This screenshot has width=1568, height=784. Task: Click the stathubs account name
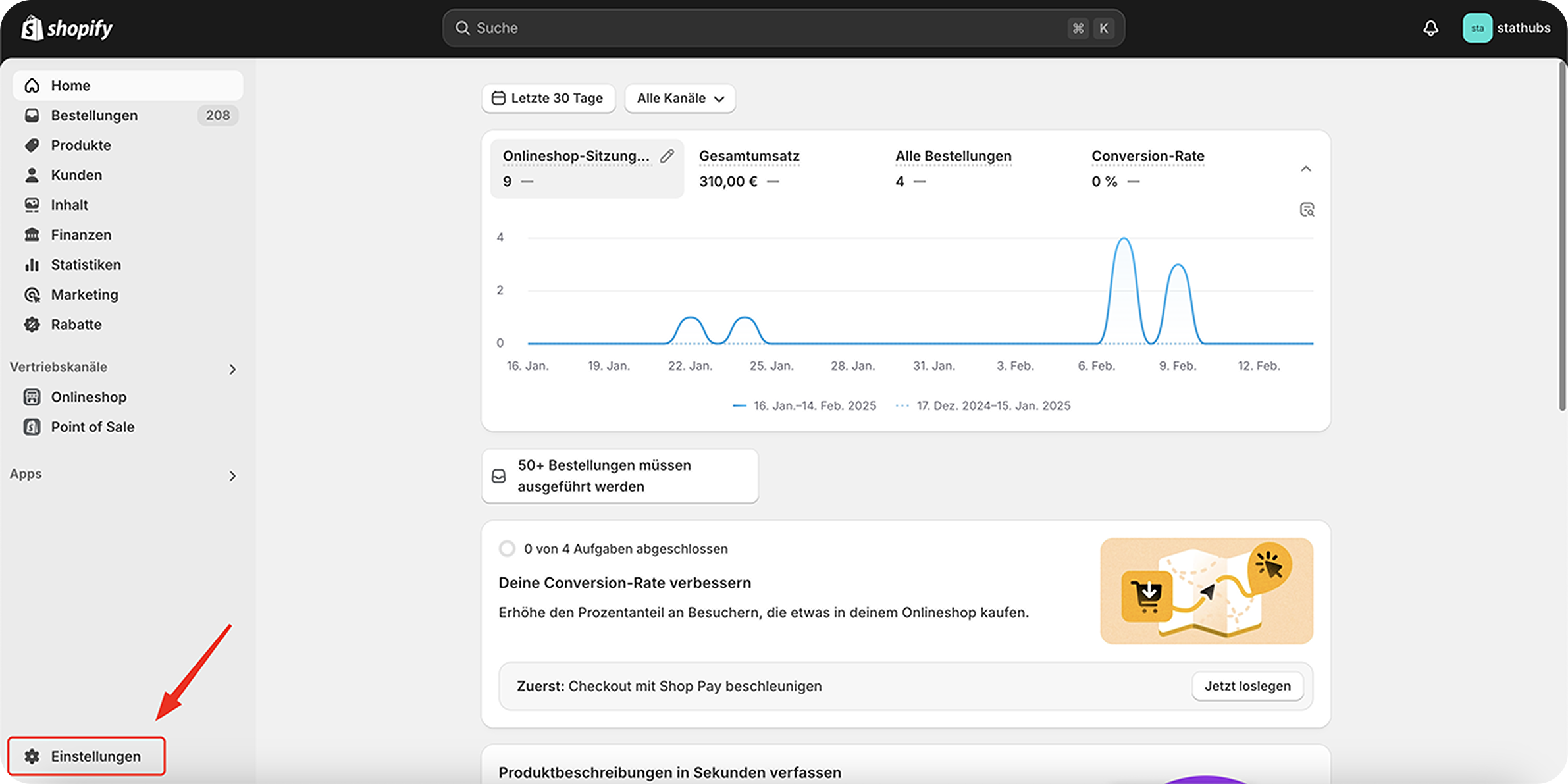(1523, 28)
